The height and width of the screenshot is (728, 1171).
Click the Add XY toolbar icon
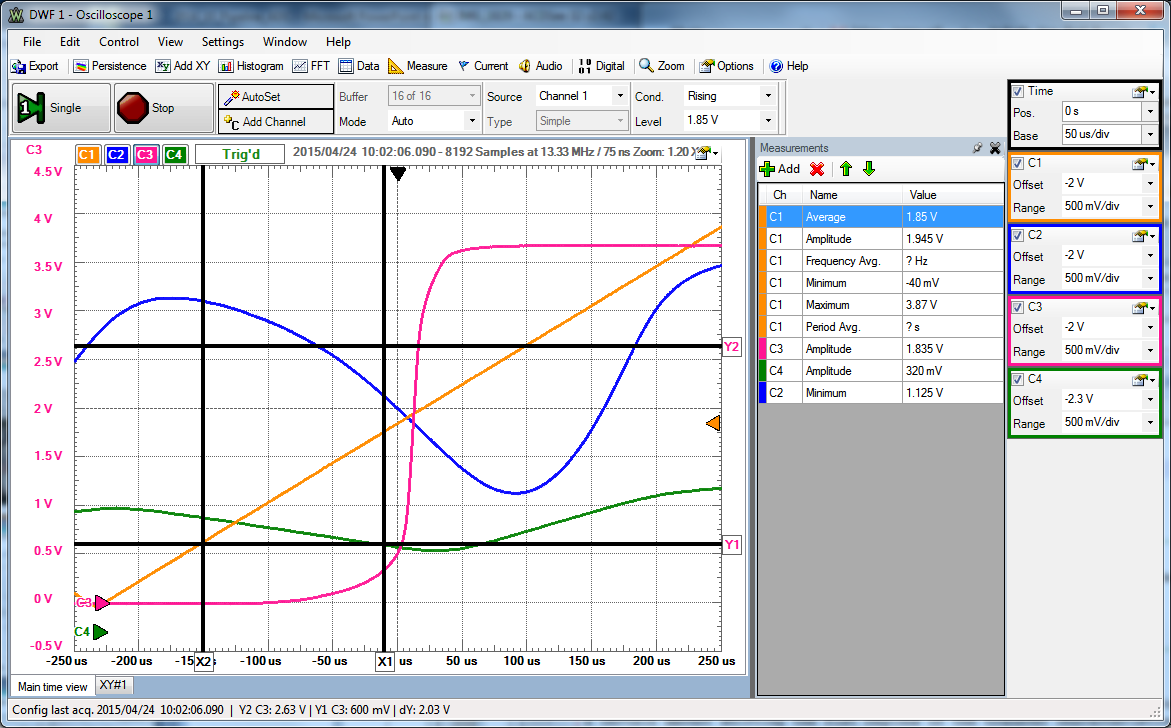pos(182,66)
